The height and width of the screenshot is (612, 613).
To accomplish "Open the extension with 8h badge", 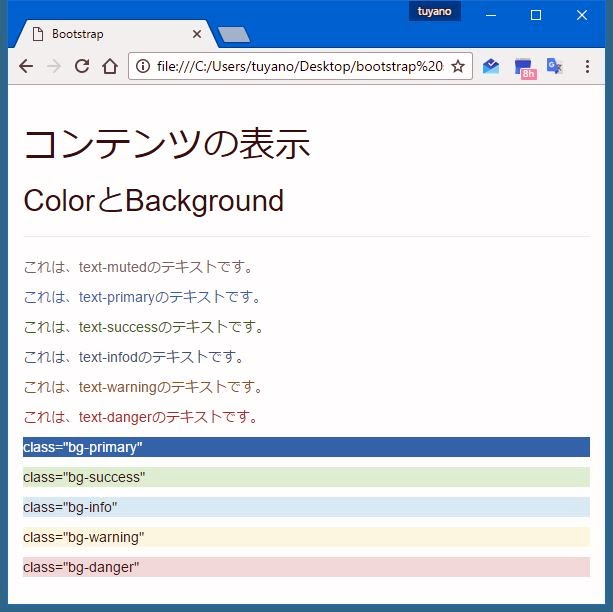I will click(x=524, y=68).
